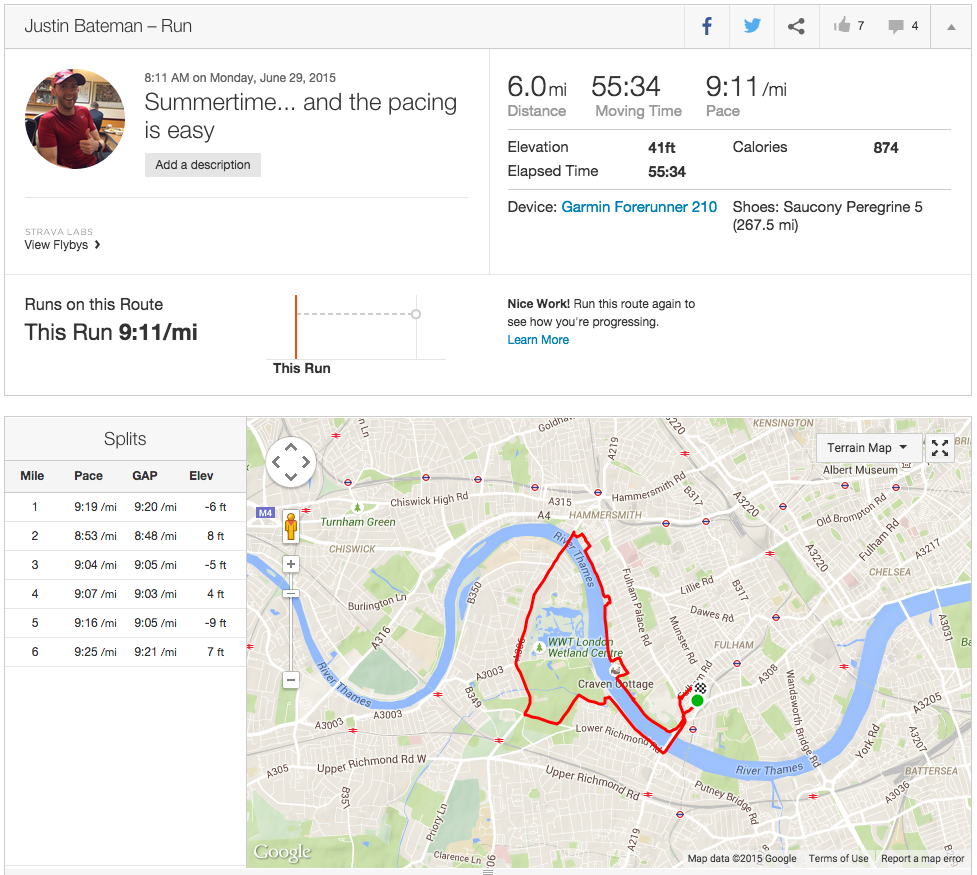The width and height of the screenshot is (977, 875).
Task: Open the generic share icon
Action: pyautogui.click(x=796, y=27)
